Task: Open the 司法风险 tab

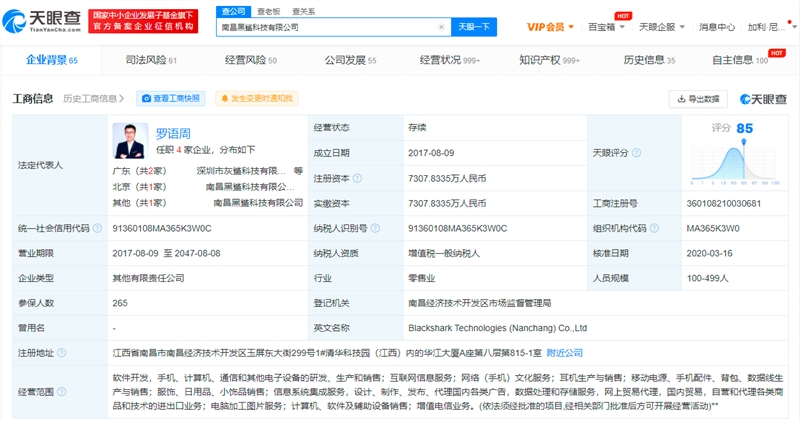Action: 151,60
